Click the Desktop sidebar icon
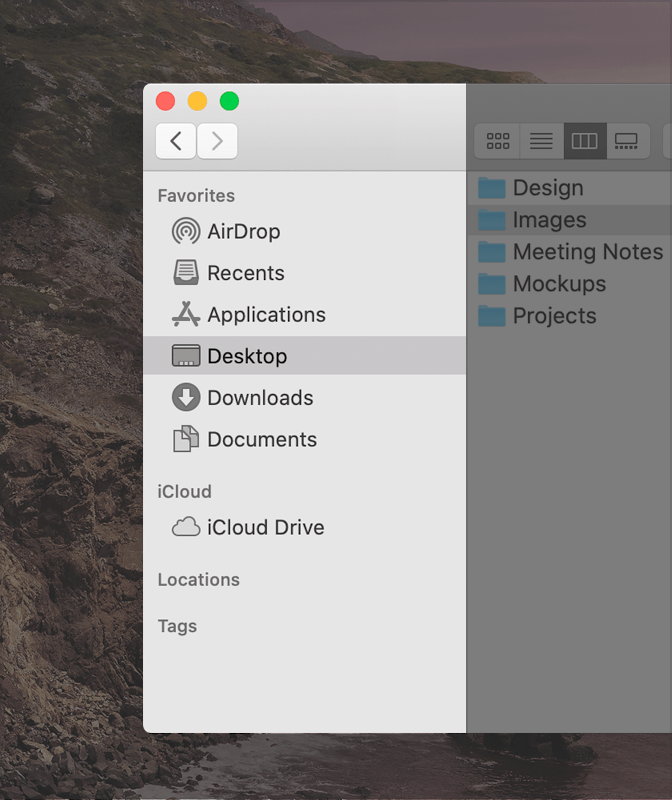 click(186, 356)
